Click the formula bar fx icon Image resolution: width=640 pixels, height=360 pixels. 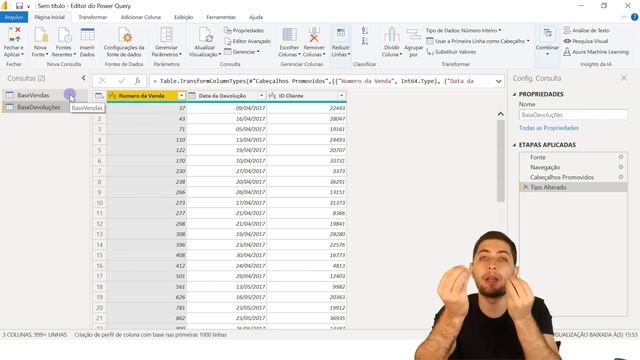138,81
